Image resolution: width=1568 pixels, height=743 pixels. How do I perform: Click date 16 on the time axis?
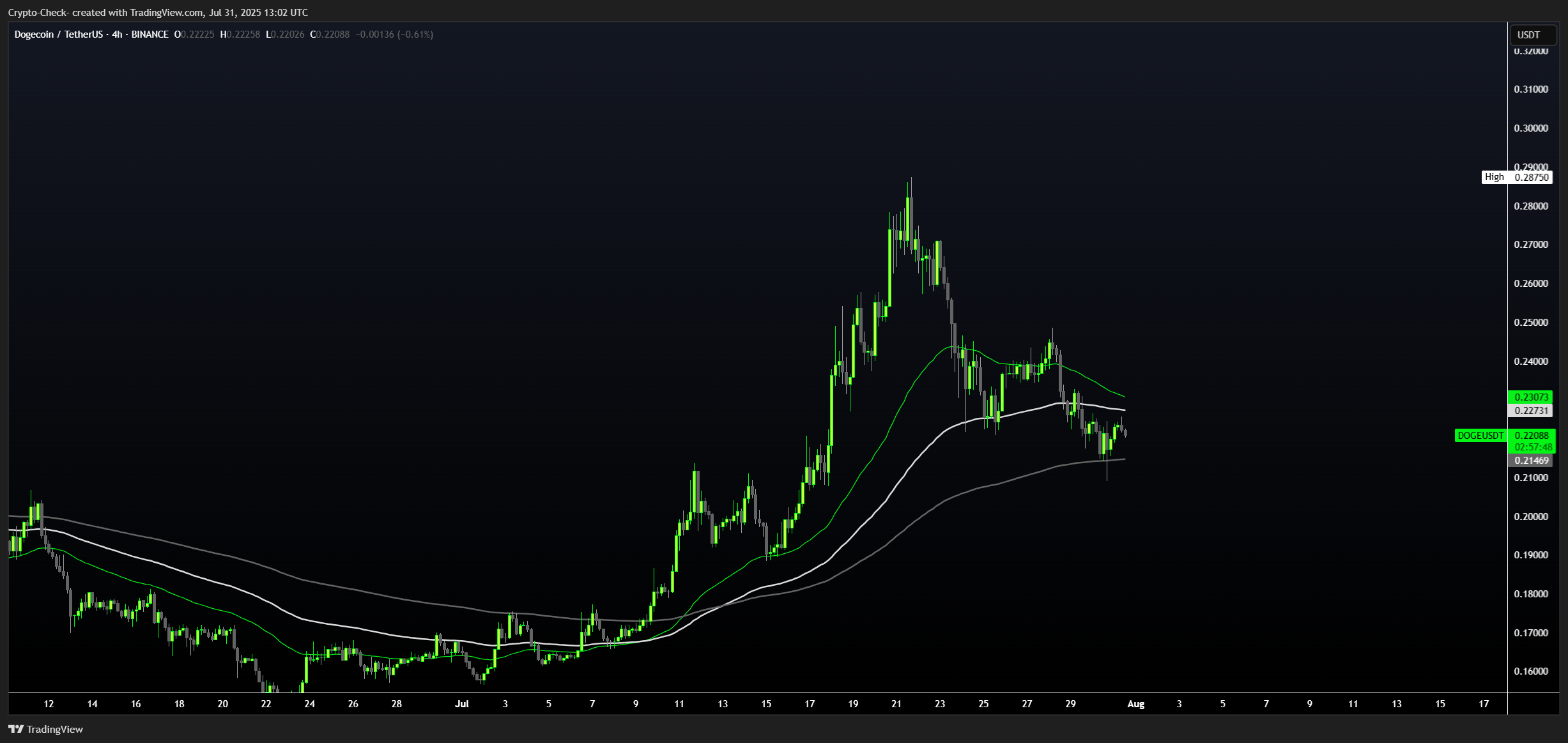click(135, 703)
